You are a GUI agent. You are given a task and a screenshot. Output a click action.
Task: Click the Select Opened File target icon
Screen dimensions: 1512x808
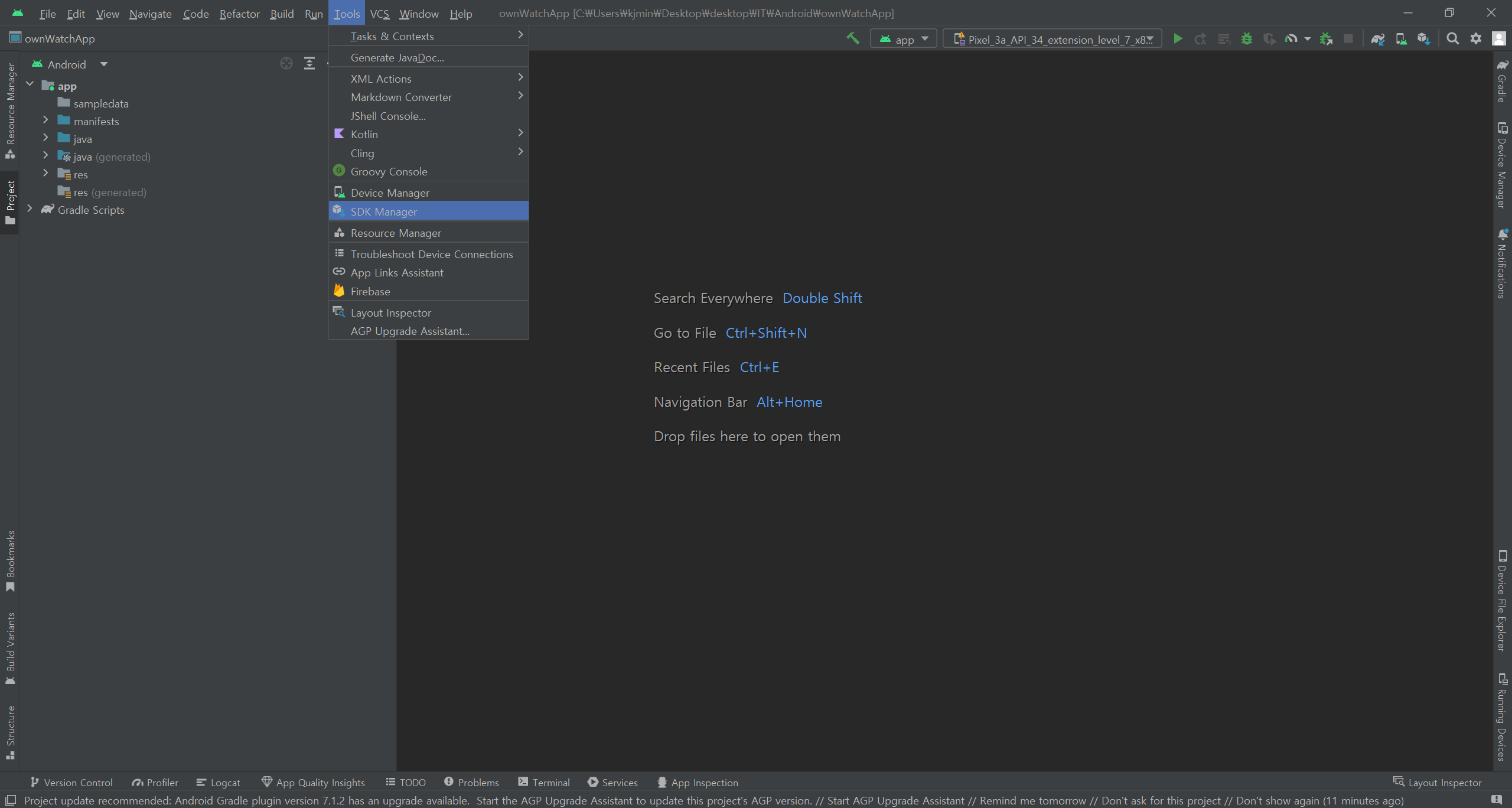click(286, 64)
